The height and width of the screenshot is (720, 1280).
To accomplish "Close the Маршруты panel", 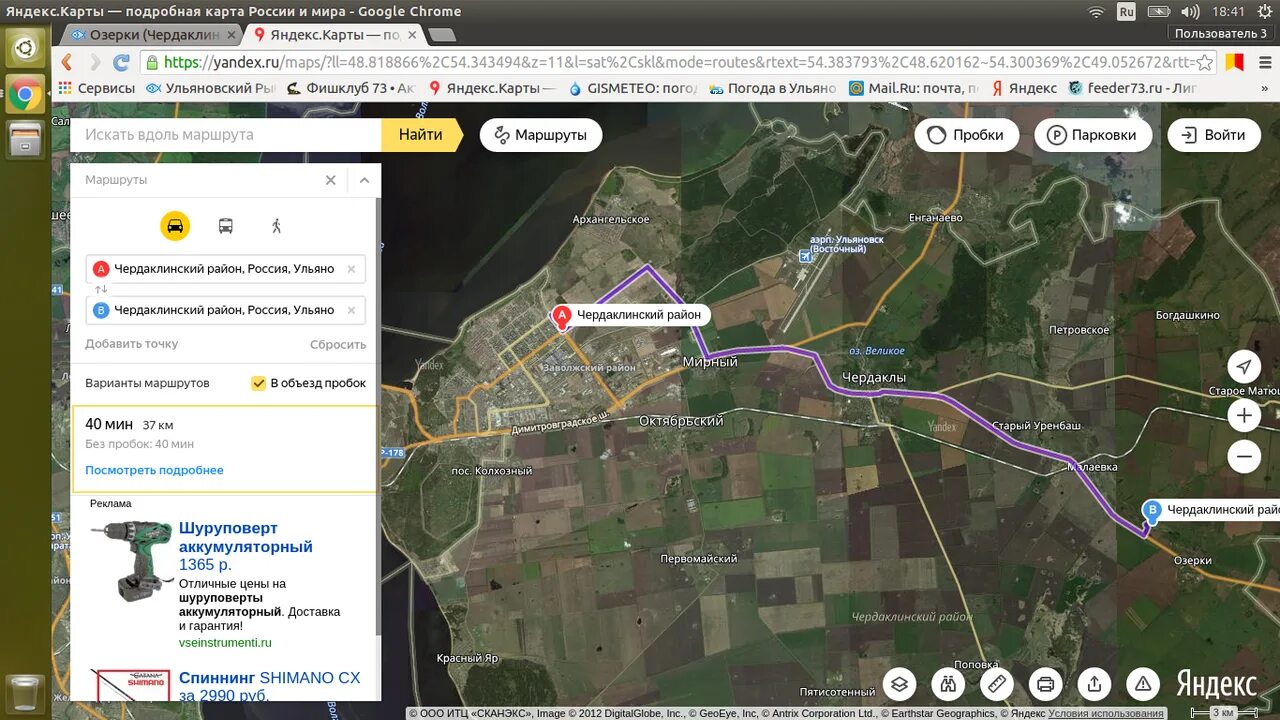I will point(331,180).
